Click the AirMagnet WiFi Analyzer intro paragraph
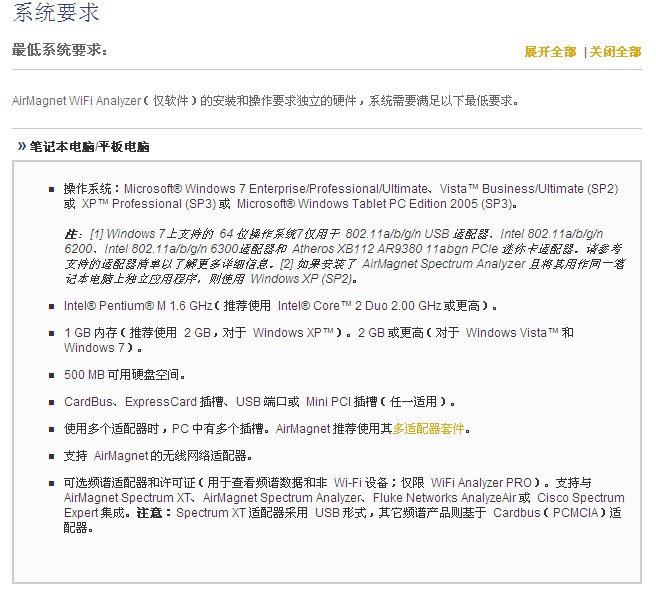Image resolution: width=656 pixels, height=590 pixels. 265,101
